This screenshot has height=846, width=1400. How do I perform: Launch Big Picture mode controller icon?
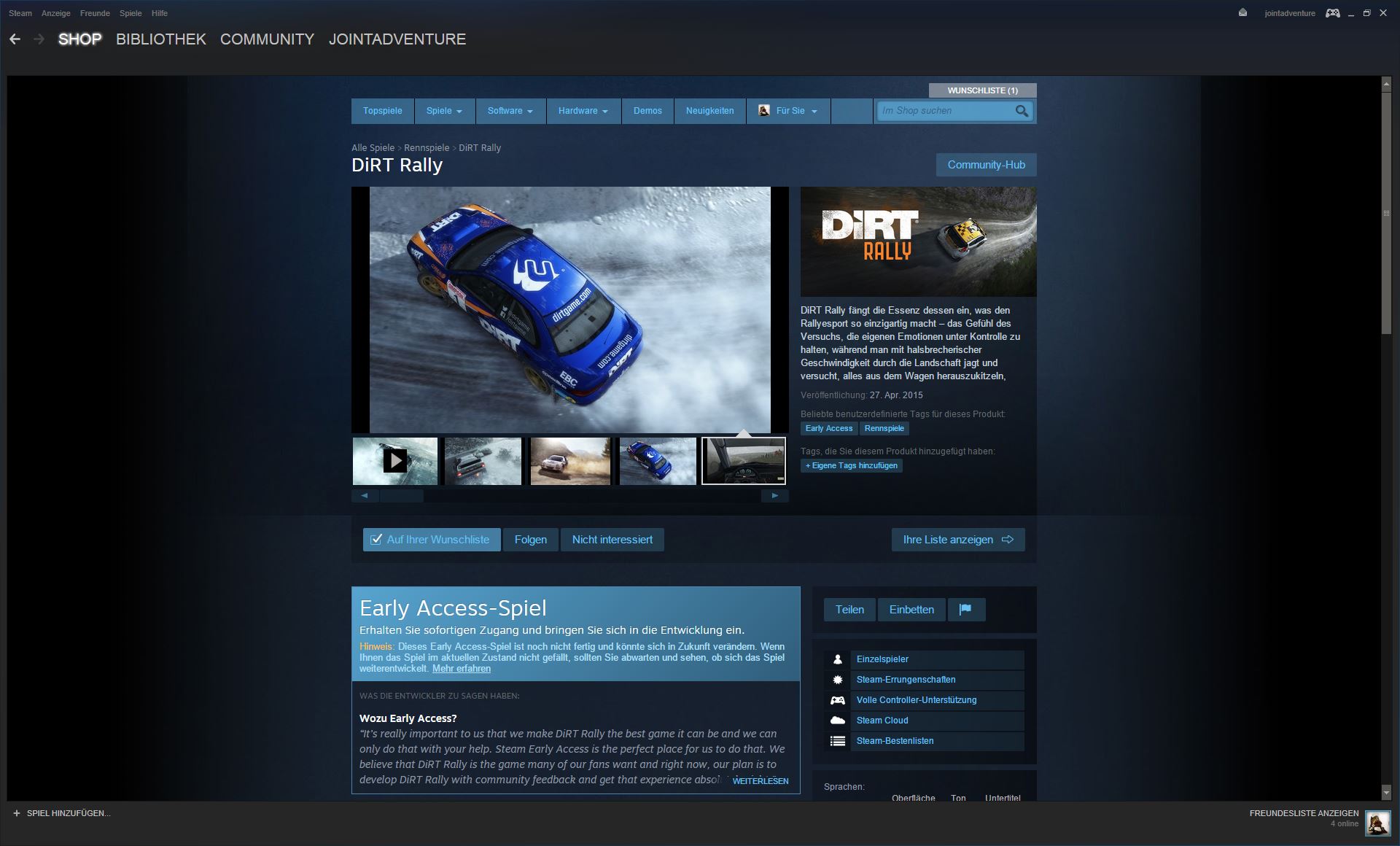tap(1332, 13)
